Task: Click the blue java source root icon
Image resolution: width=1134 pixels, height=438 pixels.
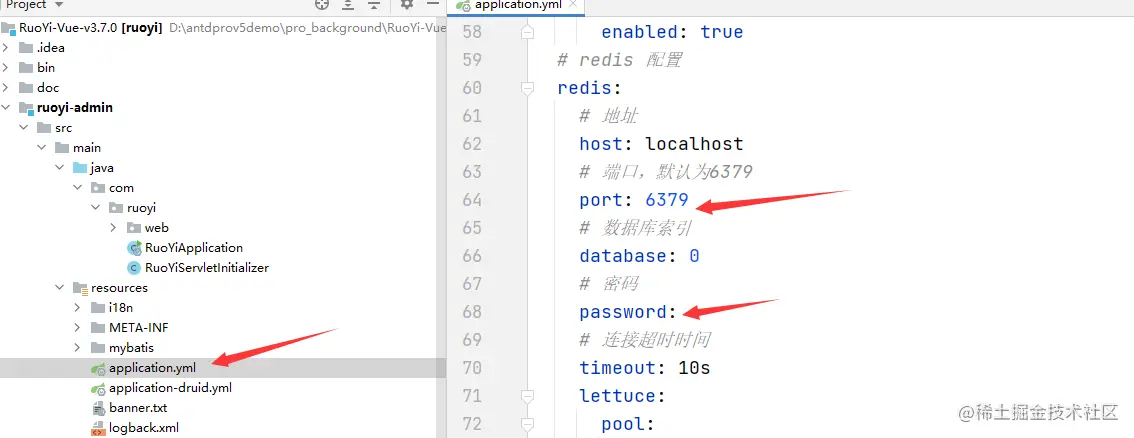Action: pyautogui.click(x=80, y=168)
